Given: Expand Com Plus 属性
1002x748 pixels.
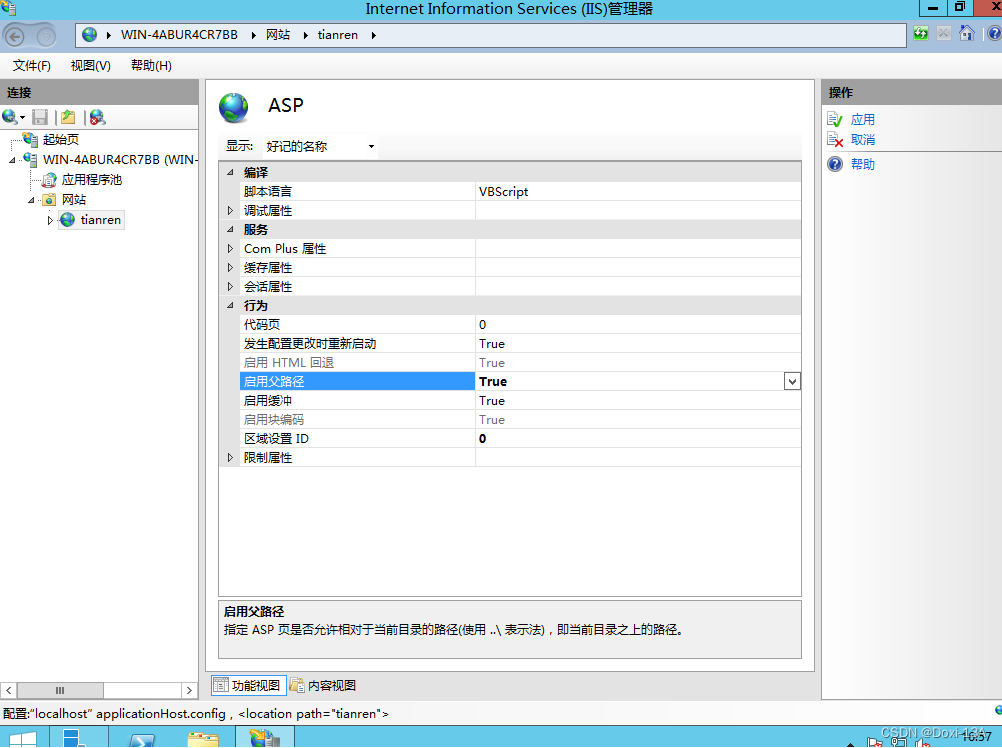Looking at the screenshot, I should tap(230, 248).
